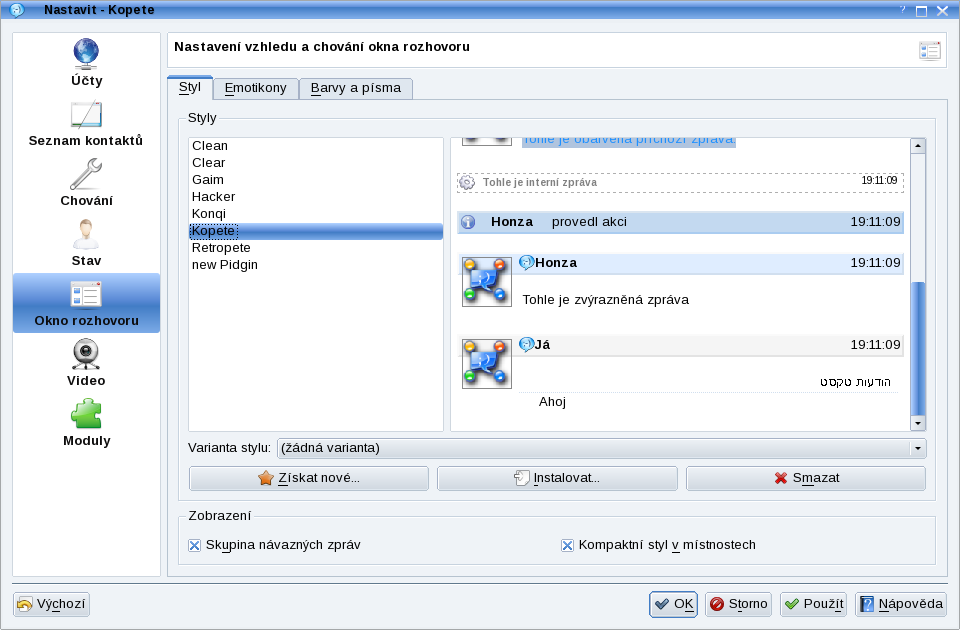The image size is (960, 630).
Task: Select the Kopete style
Action: pyautogui.click(x=316, y=231)
